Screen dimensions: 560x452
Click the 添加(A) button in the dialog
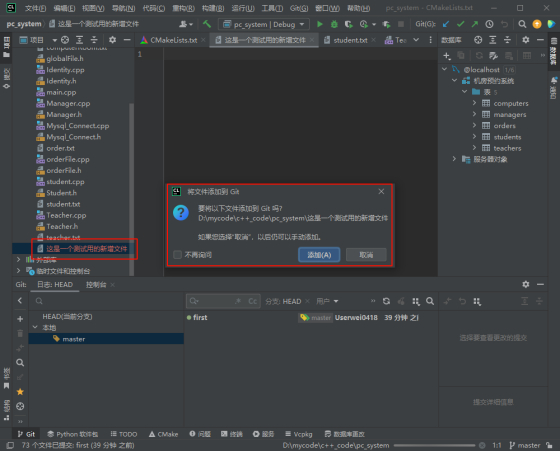coord(319,255)
